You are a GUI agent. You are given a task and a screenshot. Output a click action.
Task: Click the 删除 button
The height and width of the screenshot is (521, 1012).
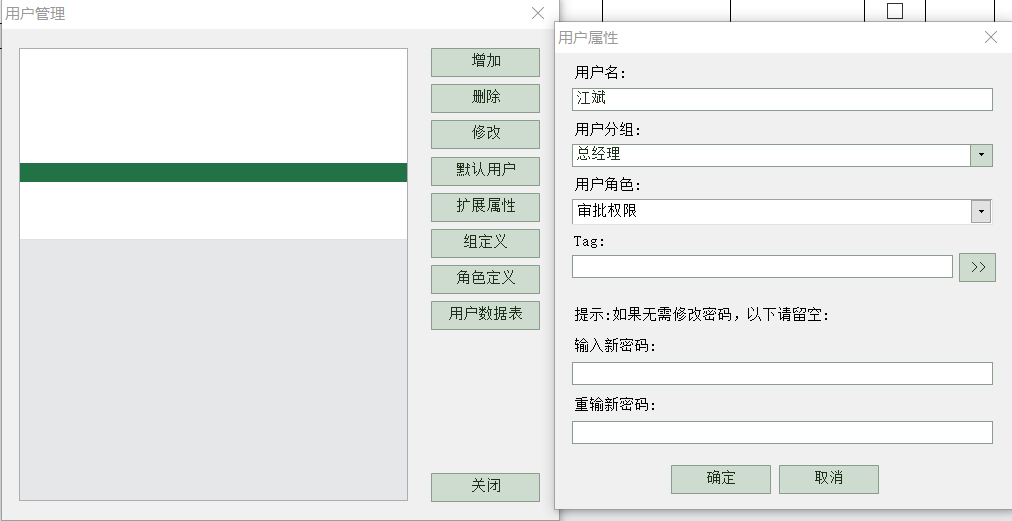click(485, 98)
